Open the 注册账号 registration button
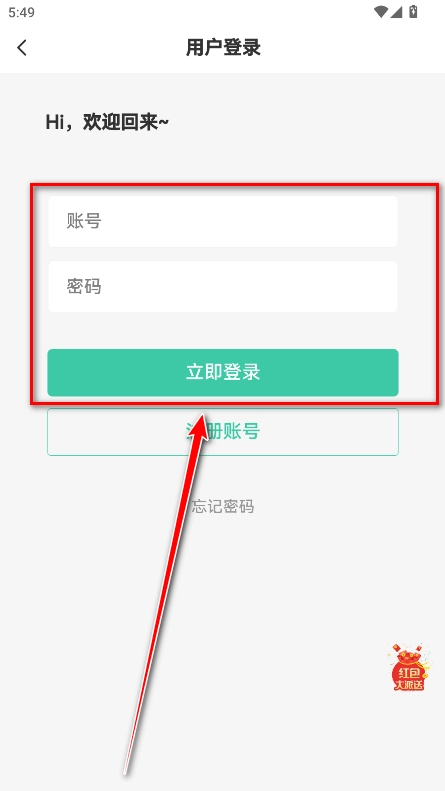Viewport: 445px width, 791px height. tap(222, 432)
